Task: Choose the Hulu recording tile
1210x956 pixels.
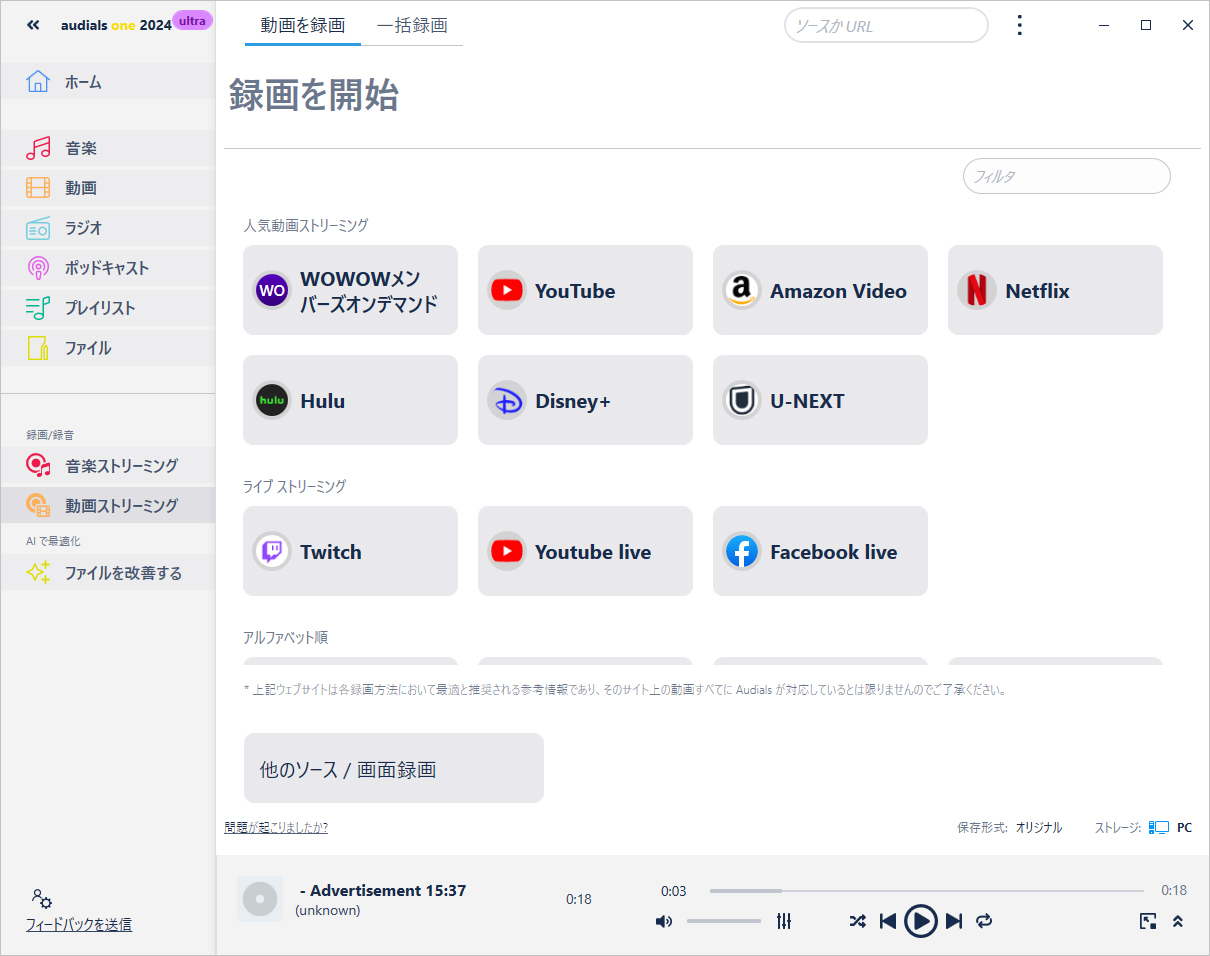Action: (350, 400)
